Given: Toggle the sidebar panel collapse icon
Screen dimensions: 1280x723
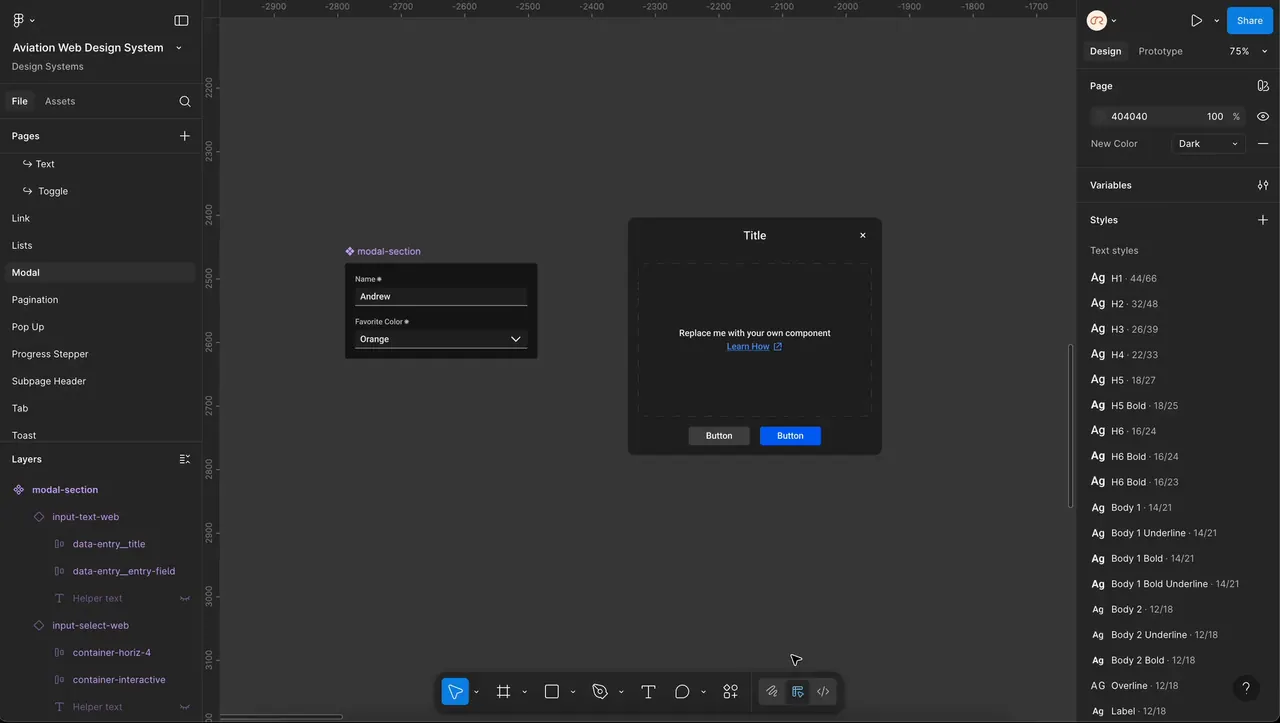Looking at the screenshot, I should point(181,20).
